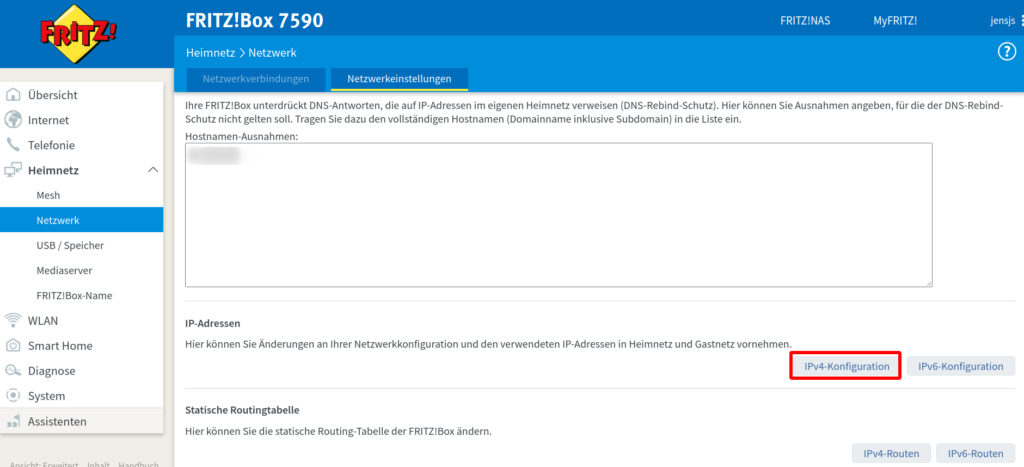Click the Übersicht house icon
This screenshot has width=1024, height=467.
click(12, 95)
